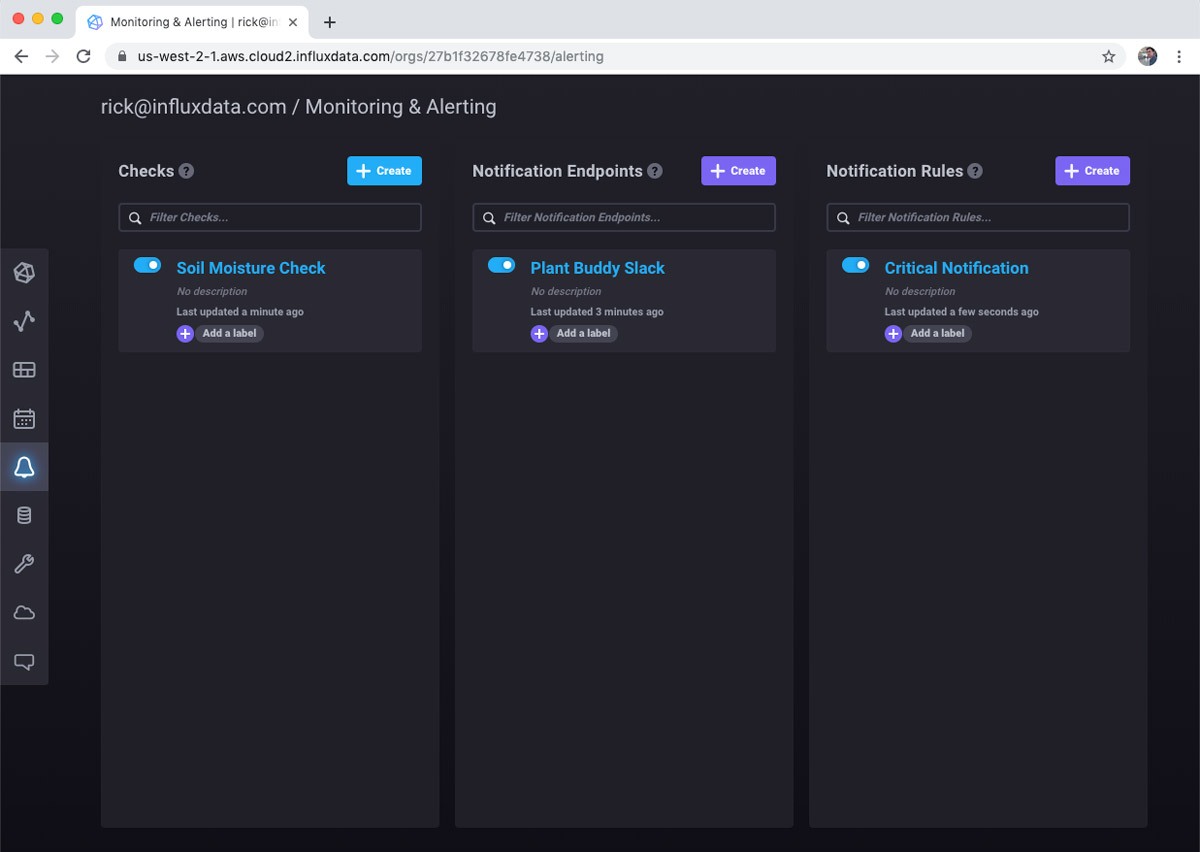The image size is (1200, 852).
Task: Switch to the Monitoring & Alerting tab
Action: [180, 21]
